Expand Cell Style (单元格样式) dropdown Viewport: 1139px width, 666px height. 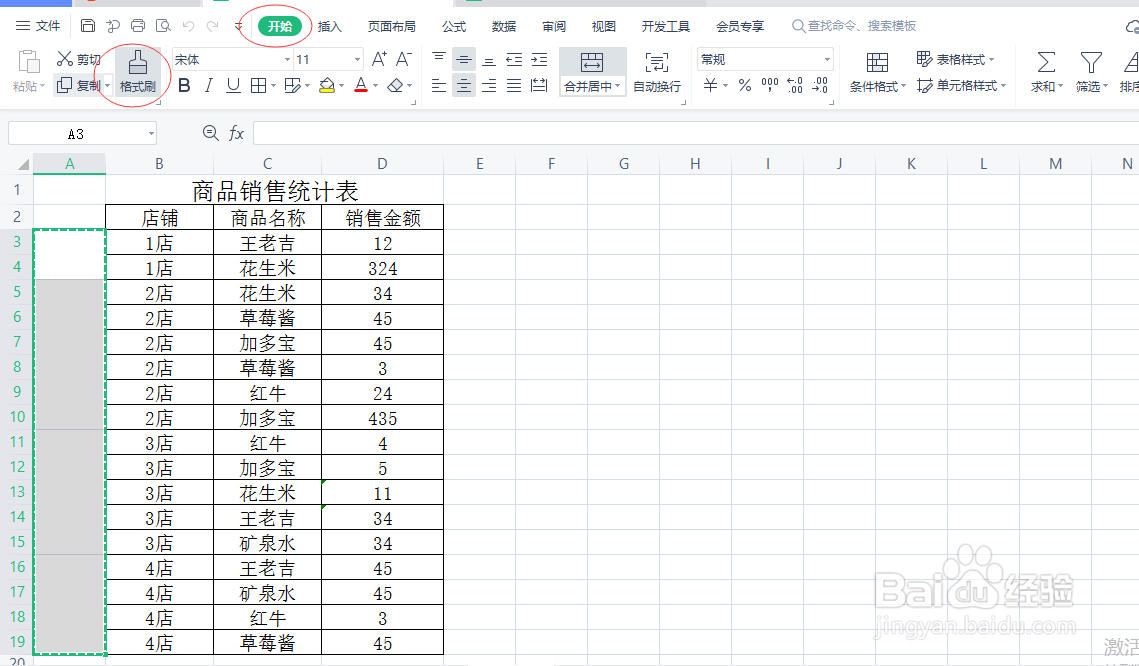point(1003,86)
